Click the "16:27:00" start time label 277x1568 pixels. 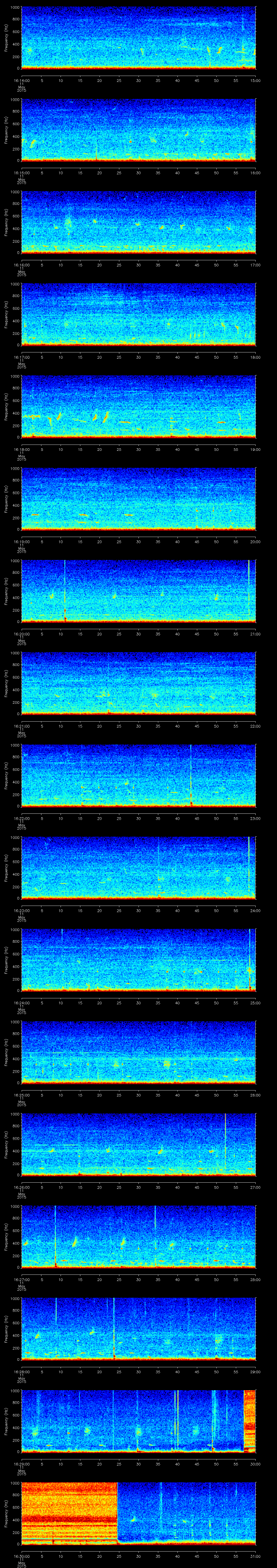coord(21,1279)
